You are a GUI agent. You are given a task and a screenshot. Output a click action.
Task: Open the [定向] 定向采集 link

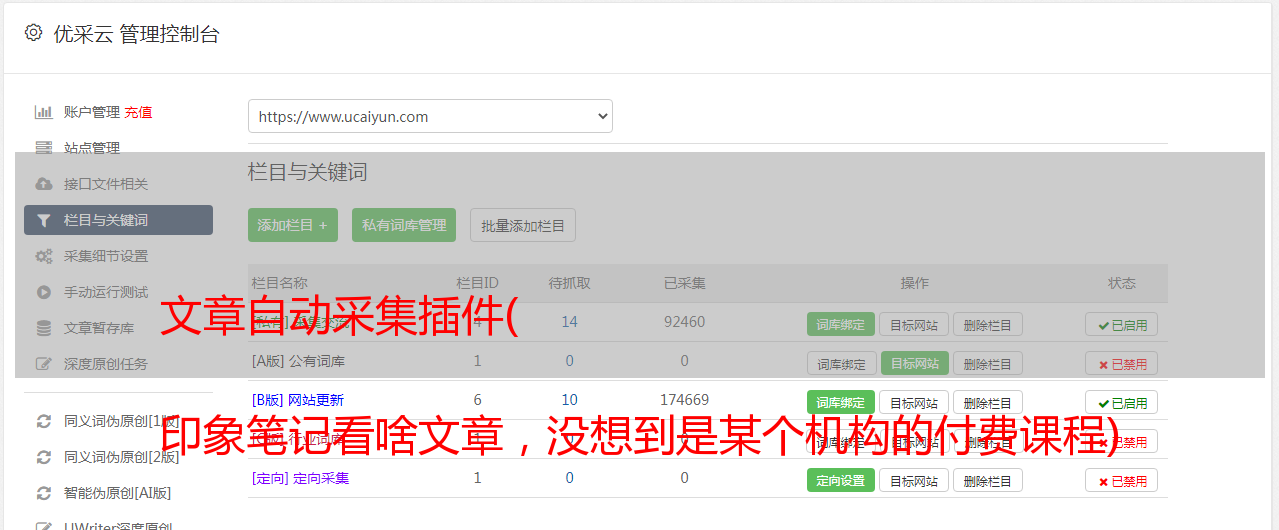[x=301, y=478]
